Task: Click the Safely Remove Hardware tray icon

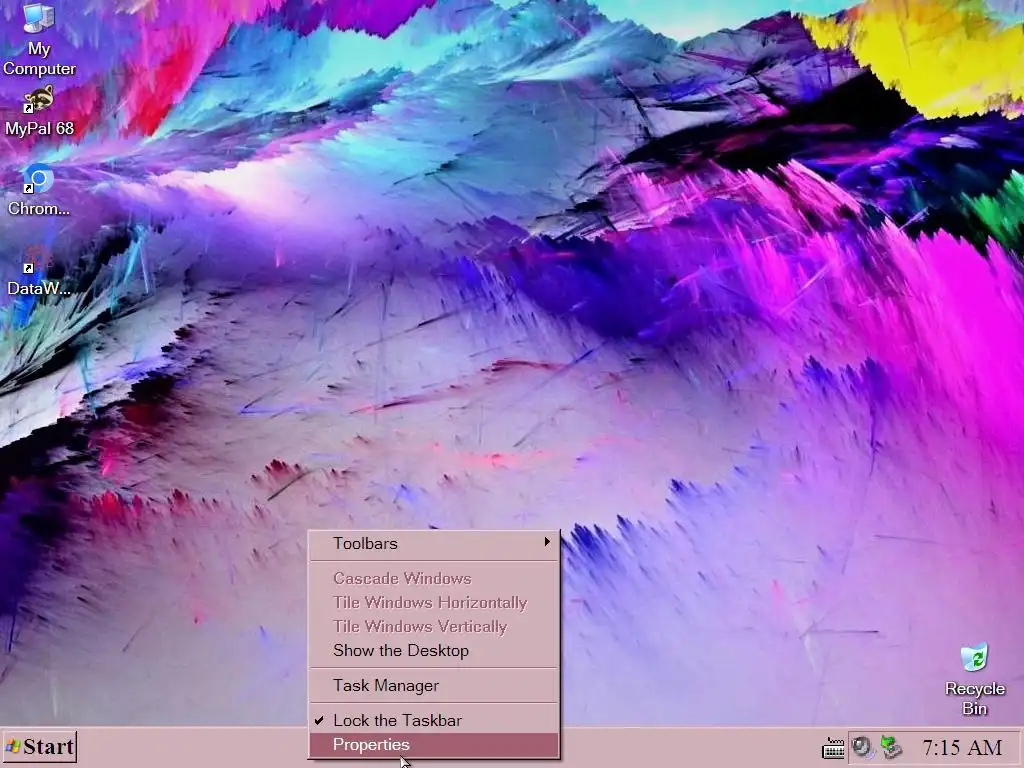Action: 890,747
